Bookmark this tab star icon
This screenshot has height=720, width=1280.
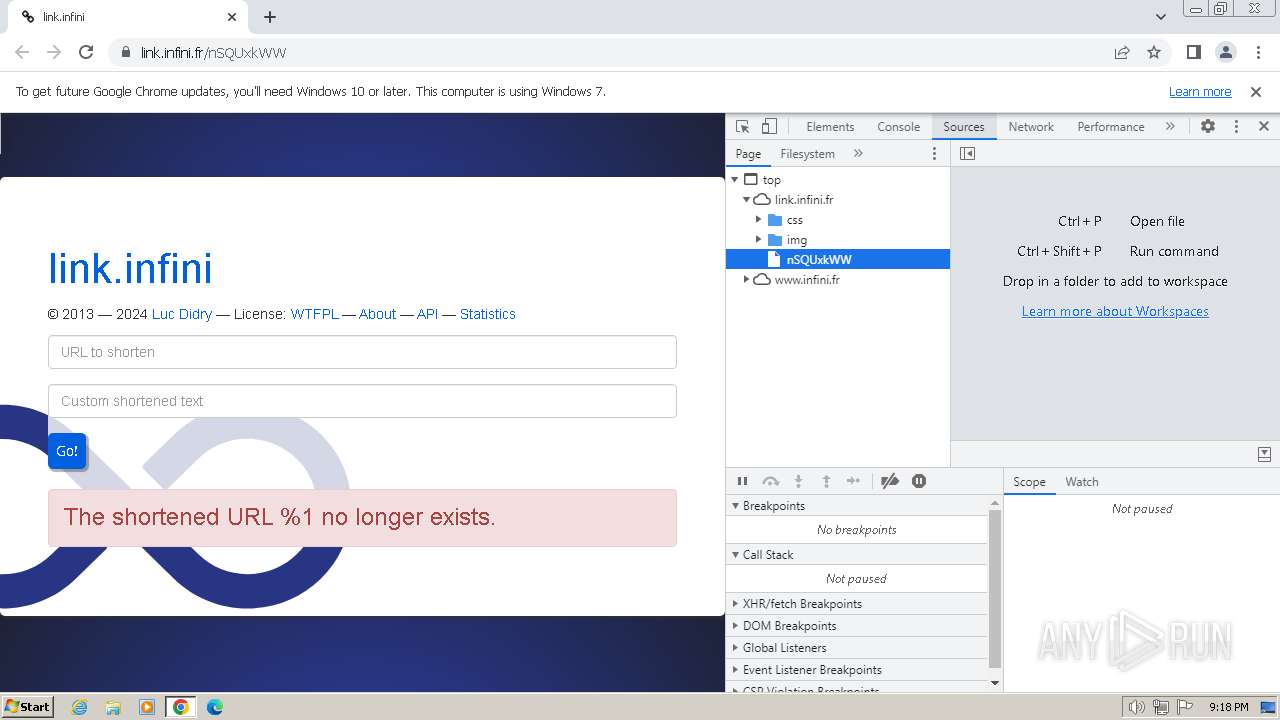pyautogui.click(x=1154, y=52)
